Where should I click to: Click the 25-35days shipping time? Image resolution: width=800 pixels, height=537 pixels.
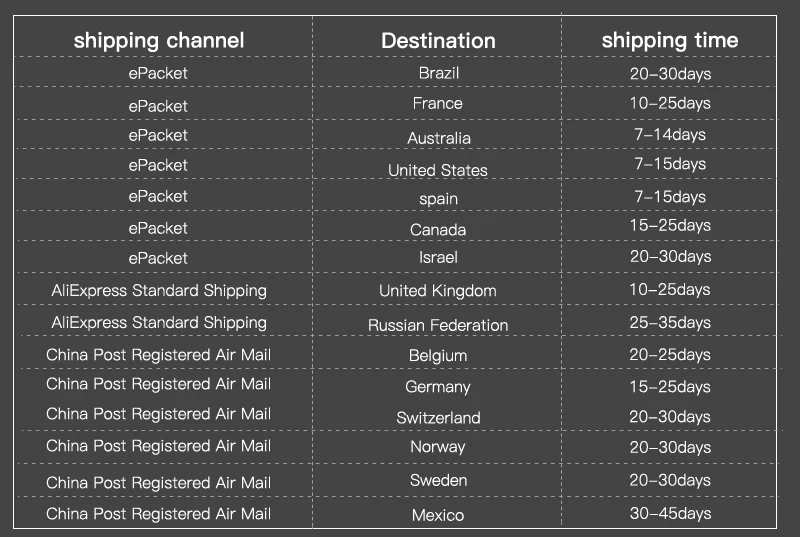pyautogui.click(x=669, y=323)
